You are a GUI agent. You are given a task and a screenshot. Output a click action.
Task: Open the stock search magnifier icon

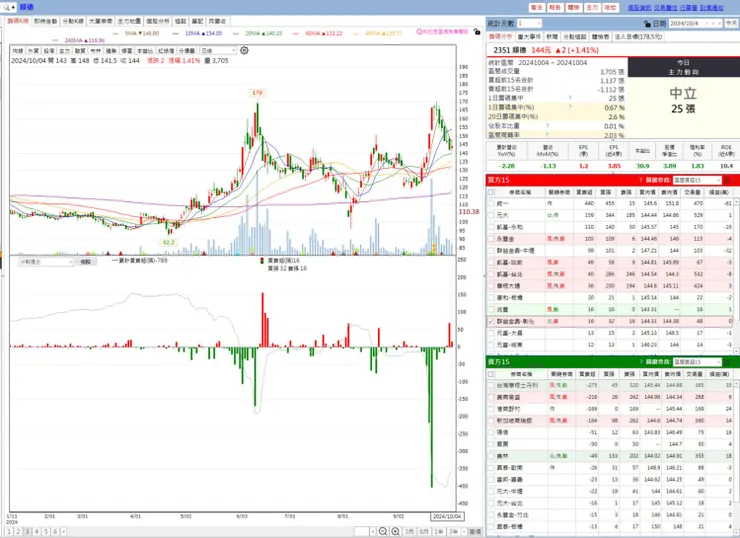(7, 7)
